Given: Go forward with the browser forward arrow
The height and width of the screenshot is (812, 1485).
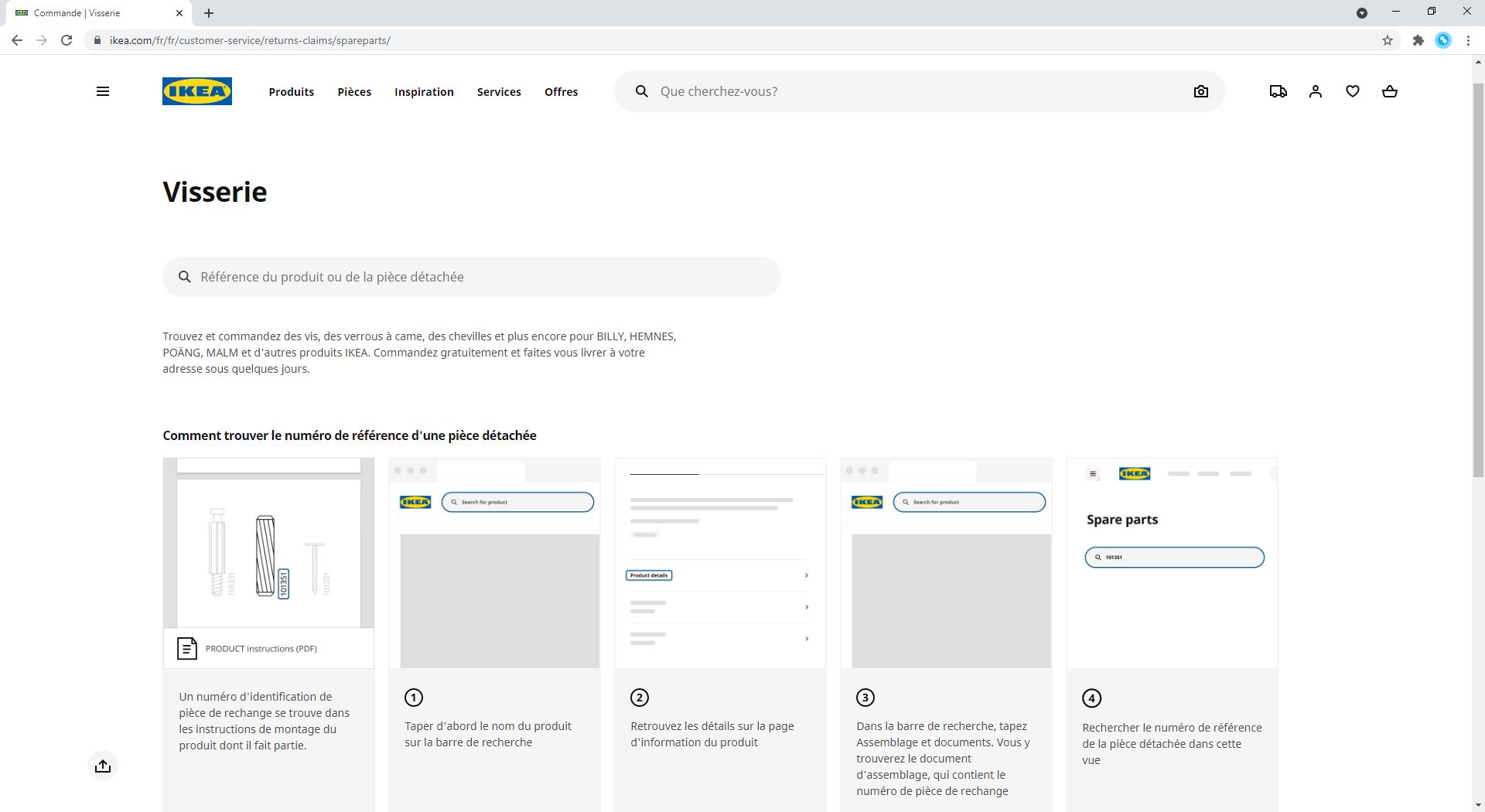Looking at the screenshot, I should 42,40.
